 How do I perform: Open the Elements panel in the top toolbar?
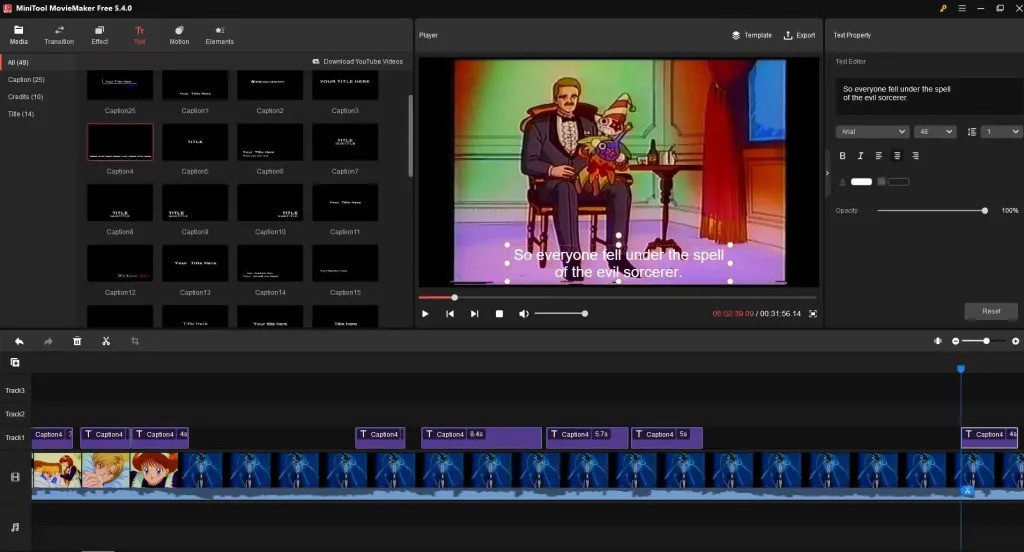[219, 35]
